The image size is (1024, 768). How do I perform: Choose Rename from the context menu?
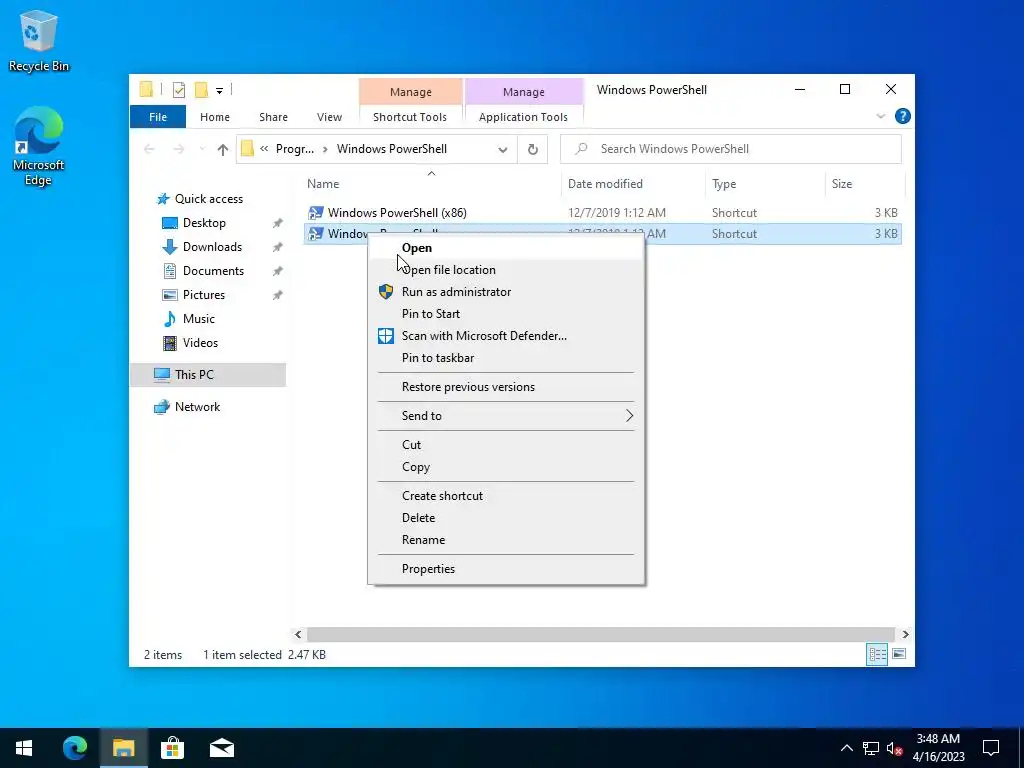pos(506,540)
